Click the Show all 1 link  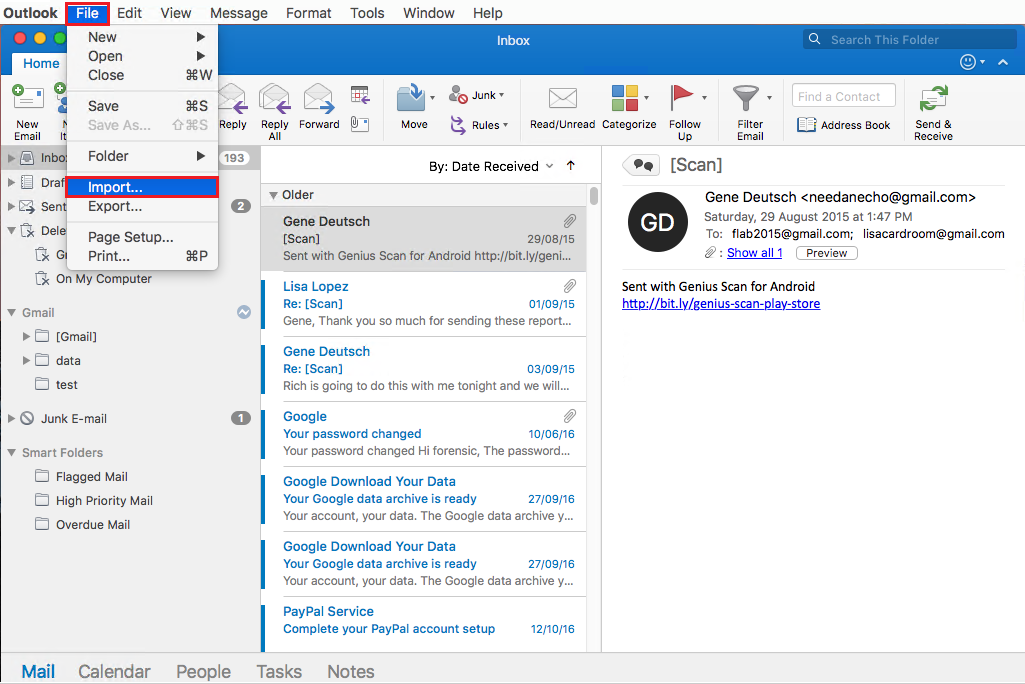click(754, 253)
